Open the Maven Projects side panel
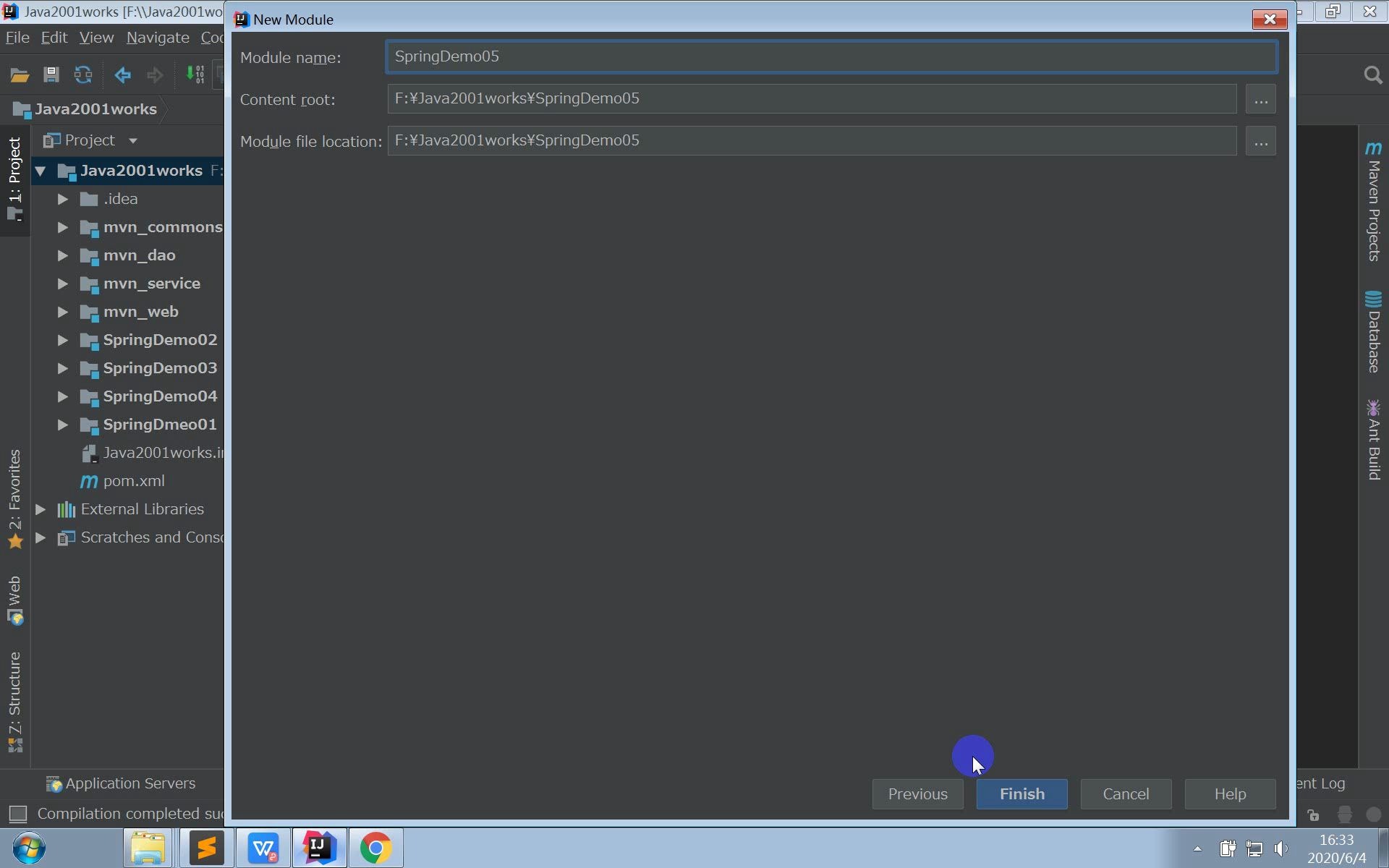The image size is (1389, 868). coord(1374,203)
